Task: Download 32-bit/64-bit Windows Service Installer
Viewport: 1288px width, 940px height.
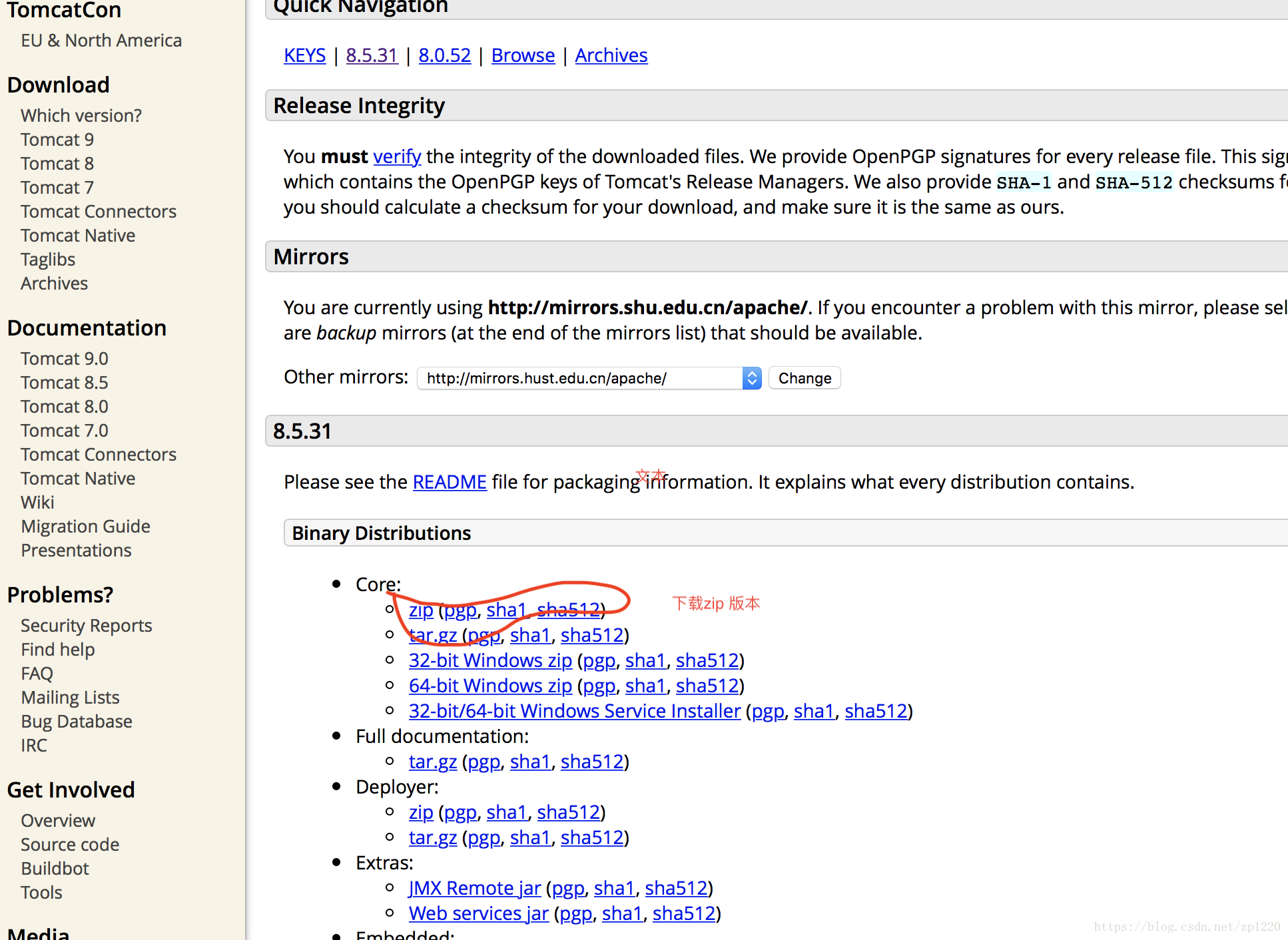Action: tap(575, 711)
